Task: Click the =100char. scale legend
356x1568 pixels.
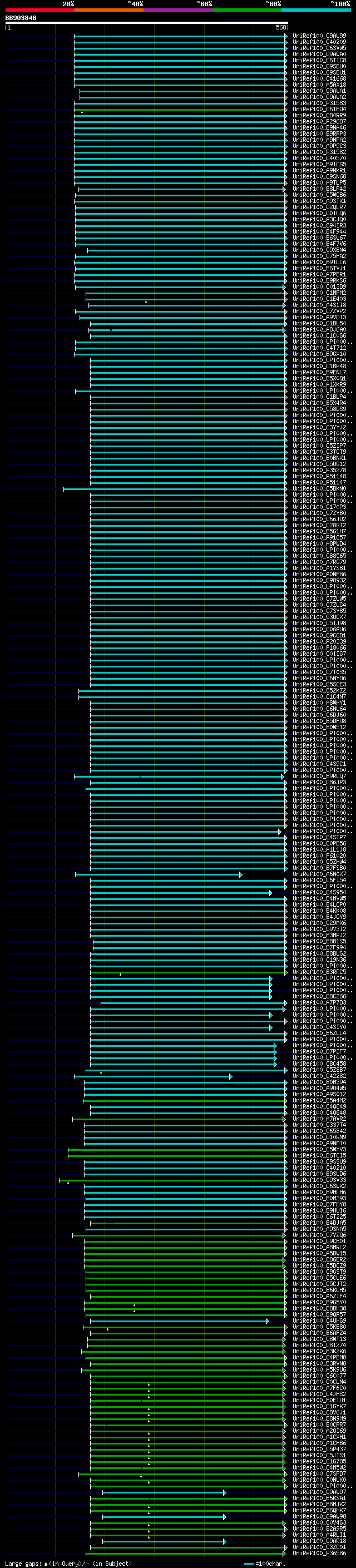Action: click(x=264, y=1563)
